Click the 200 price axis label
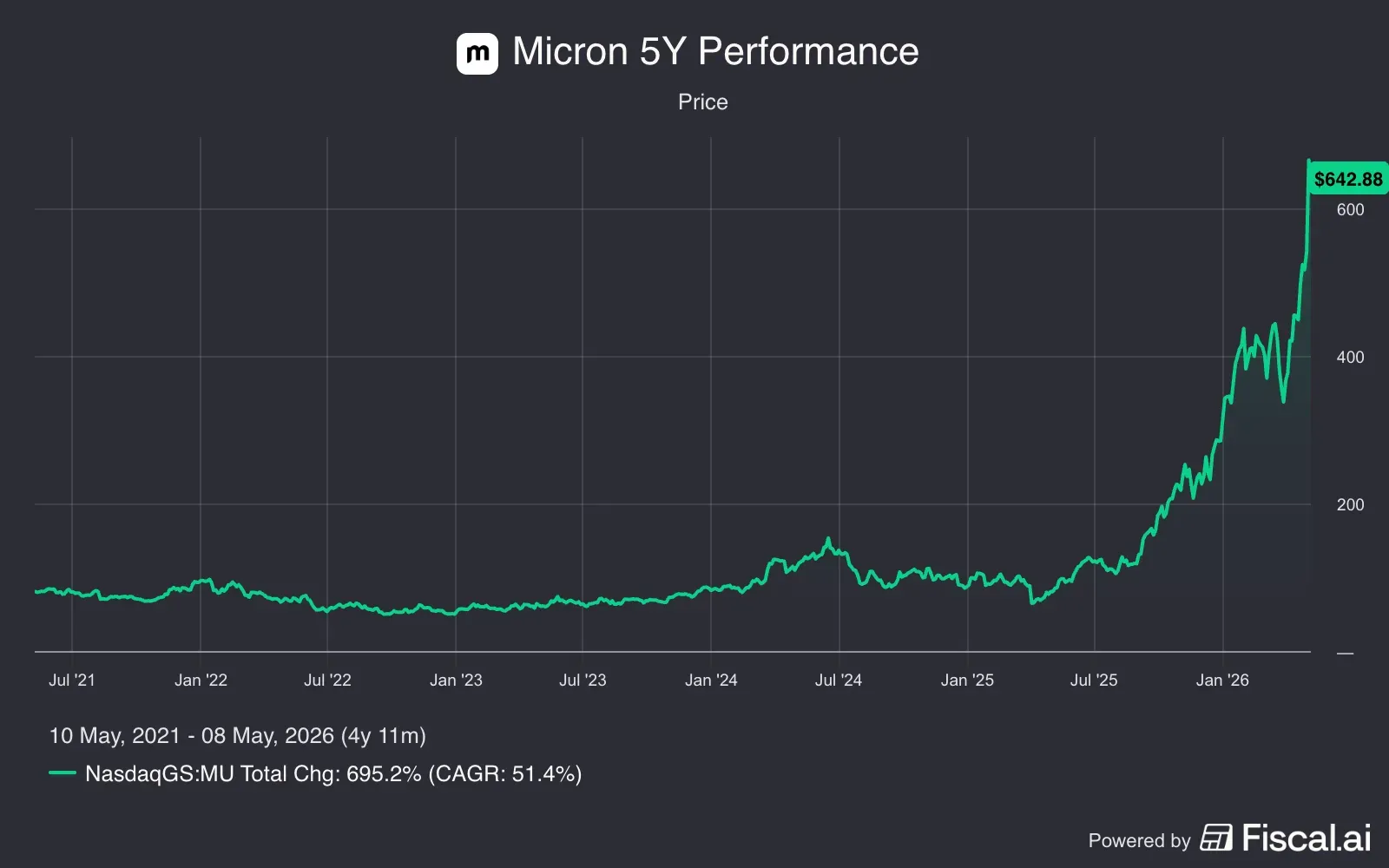The height and width of the screenshot is (868, 1389). coord(1350,504)
